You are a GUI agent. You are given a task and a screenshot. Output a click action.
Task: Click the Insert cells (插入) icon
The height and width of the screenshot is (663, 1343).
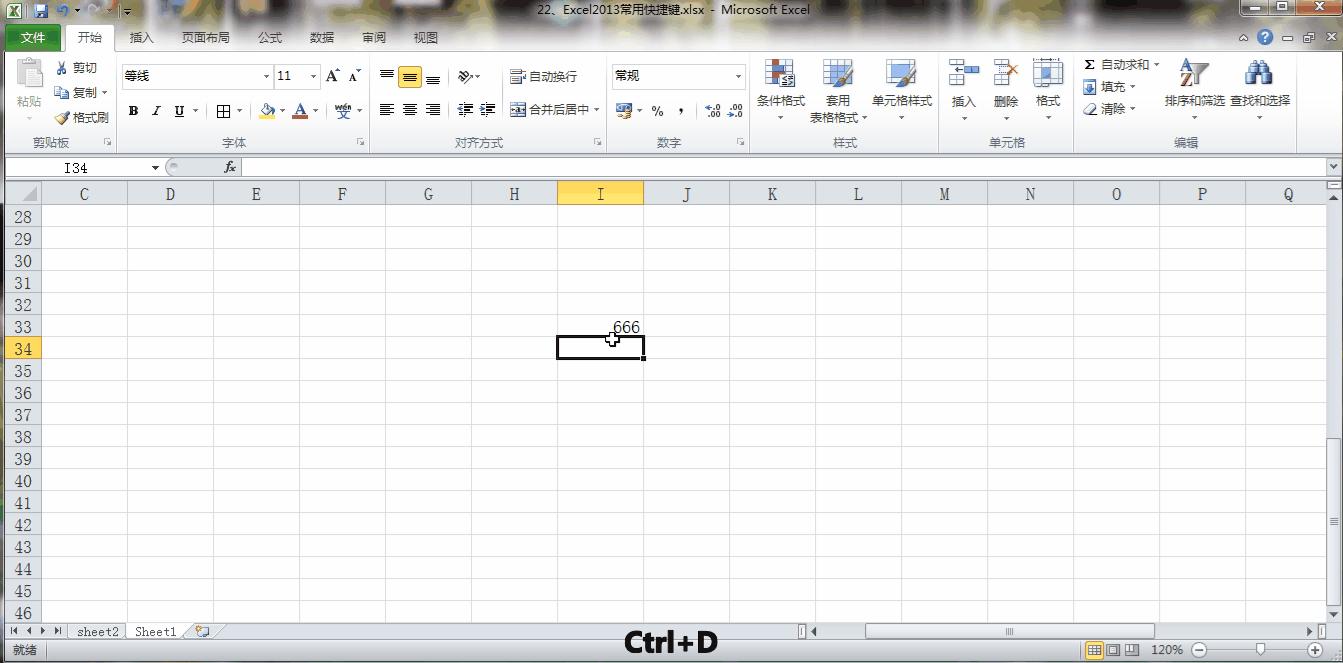click(963, 74)
